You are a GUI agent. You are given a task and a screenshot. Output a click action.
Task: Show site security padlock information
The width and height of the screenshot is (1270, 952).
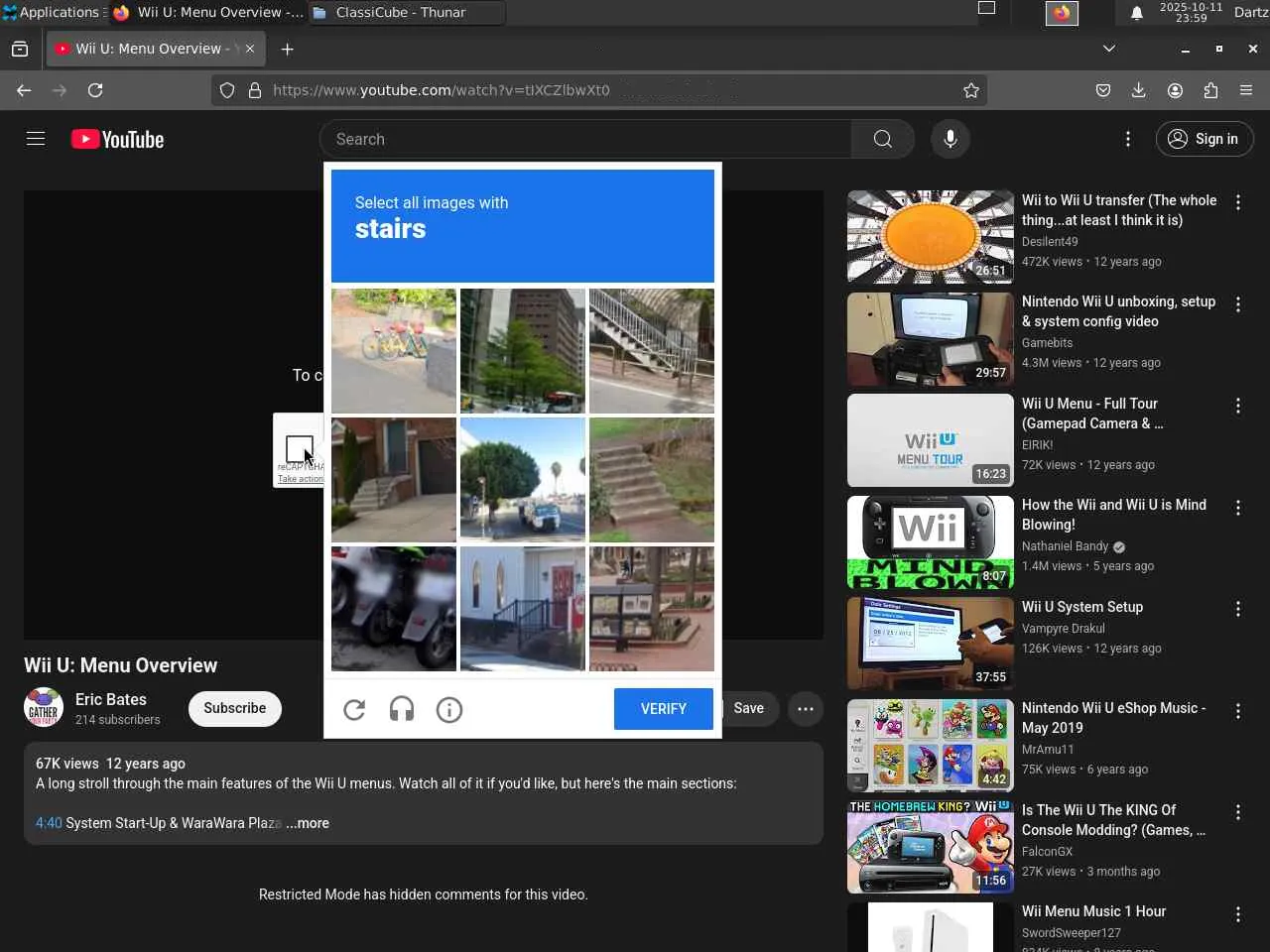[x=255, y=90]
